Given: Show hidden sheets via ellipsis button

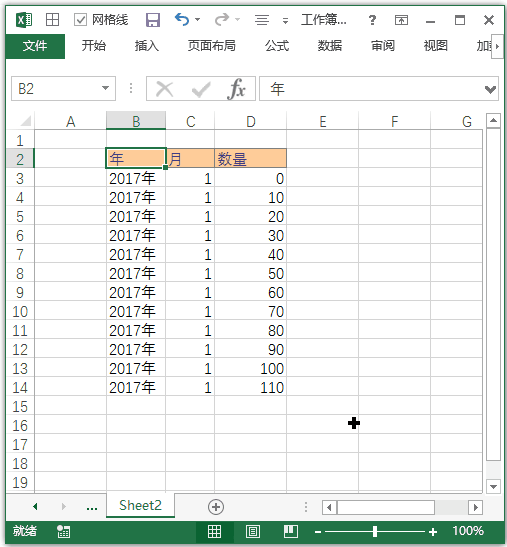Looking at the screenshot, I should (x=92, y=507).
